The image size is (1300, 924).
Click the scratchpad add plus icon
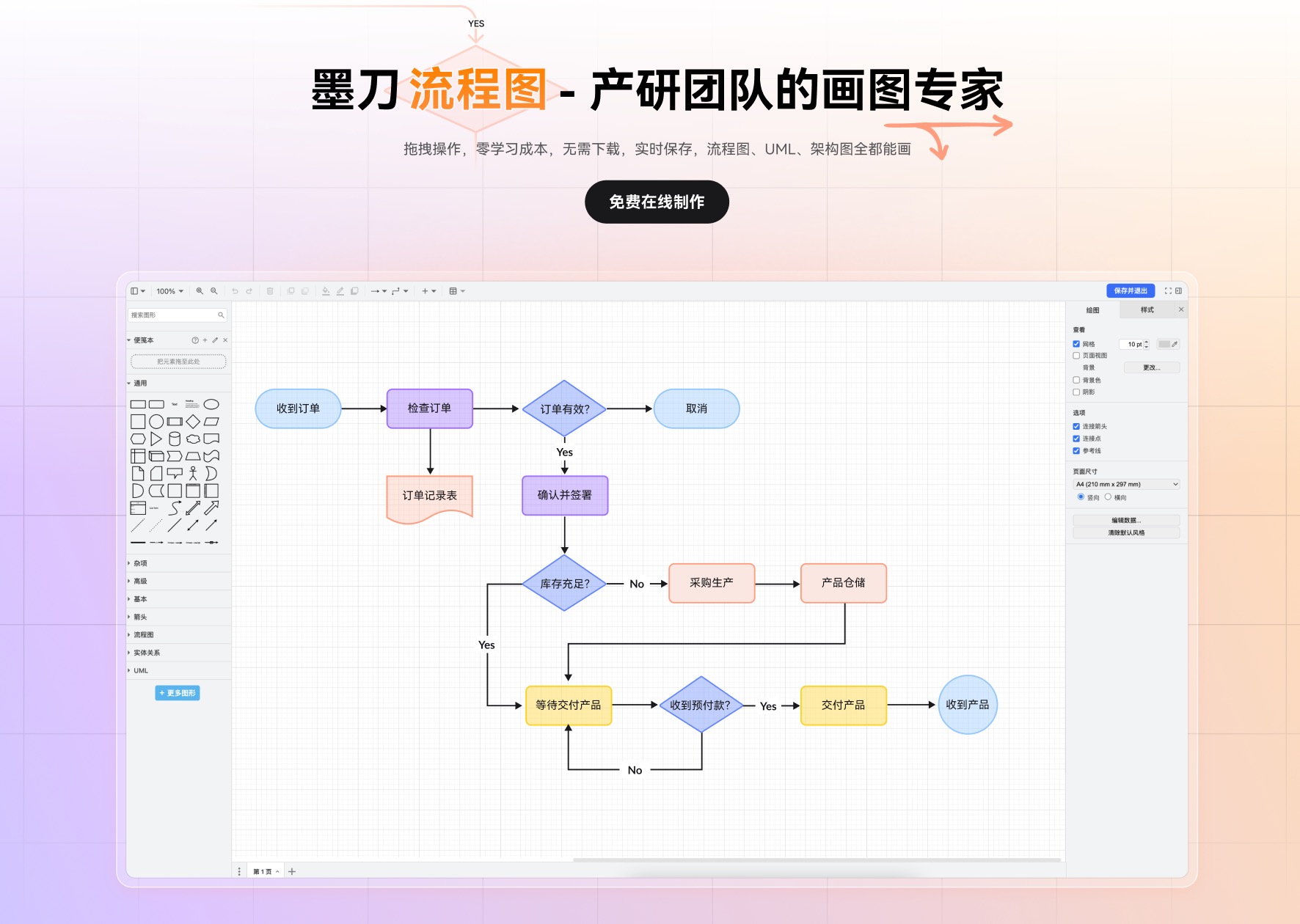coord(205,340)
